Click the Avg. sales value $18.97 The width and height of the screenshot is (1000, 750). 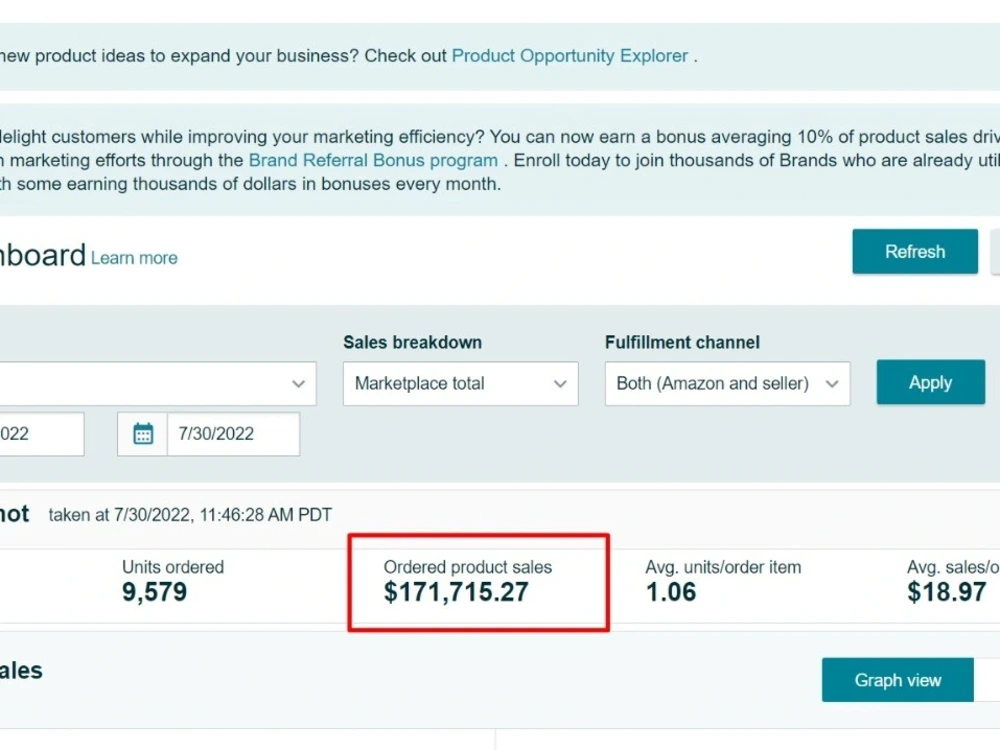(x=946, y=592)
